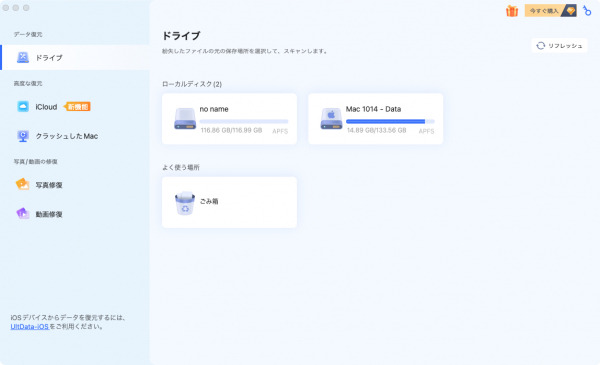Click the trash bin icon
This screenshot has height=365, width=600.
click(185, 203)
